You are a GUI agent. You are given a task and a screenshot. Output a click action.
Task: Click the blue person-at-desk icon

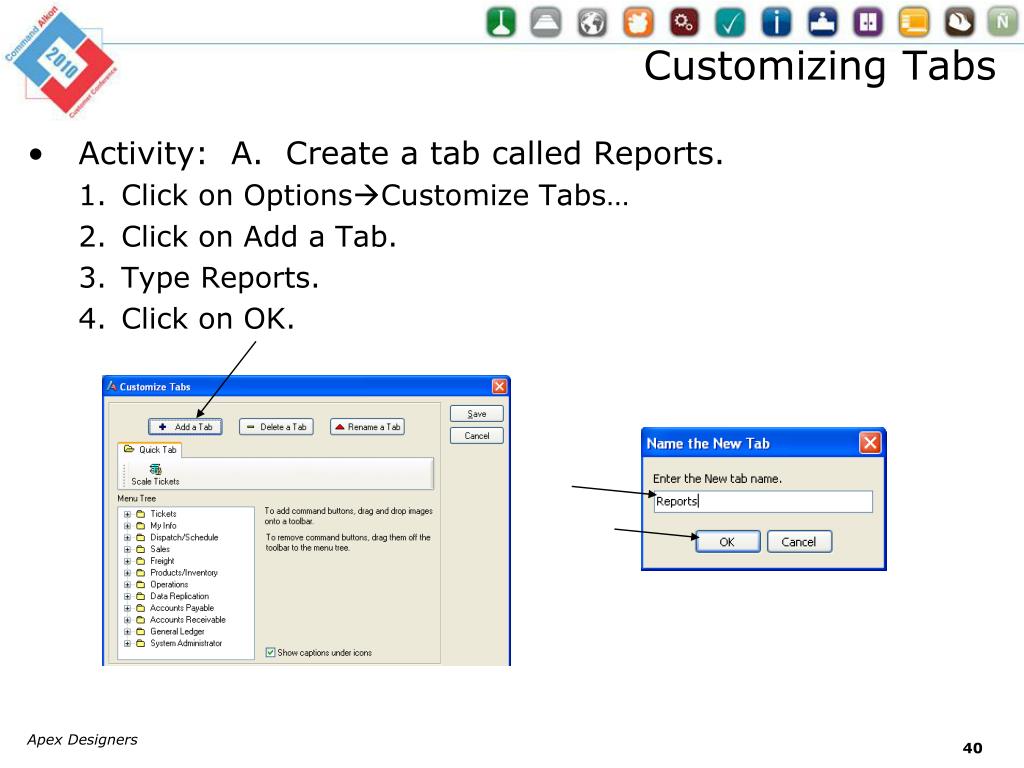822,22
